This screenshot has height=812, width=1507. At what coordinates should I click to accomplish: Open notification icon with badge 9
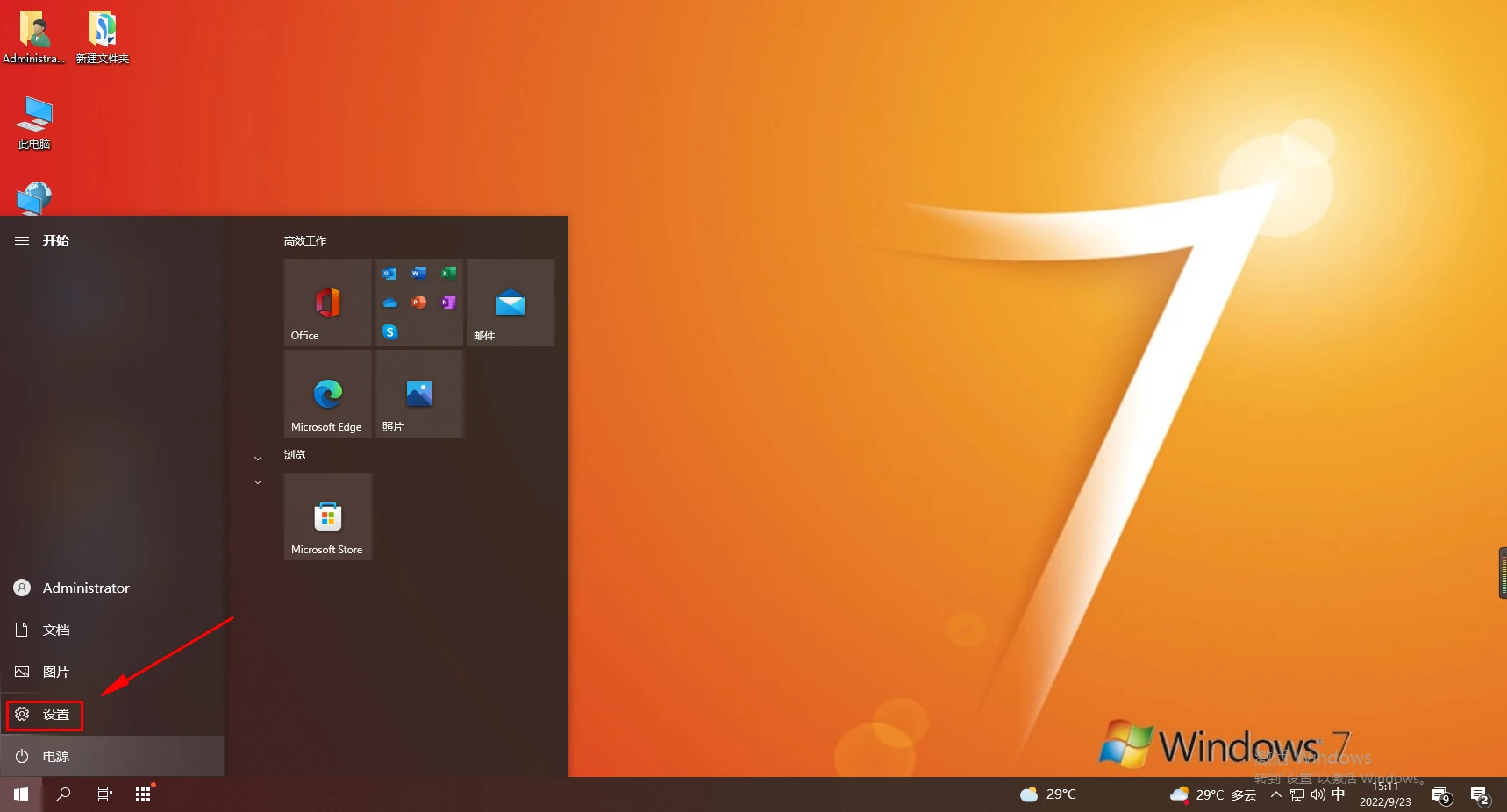[x=1441, y=795]
